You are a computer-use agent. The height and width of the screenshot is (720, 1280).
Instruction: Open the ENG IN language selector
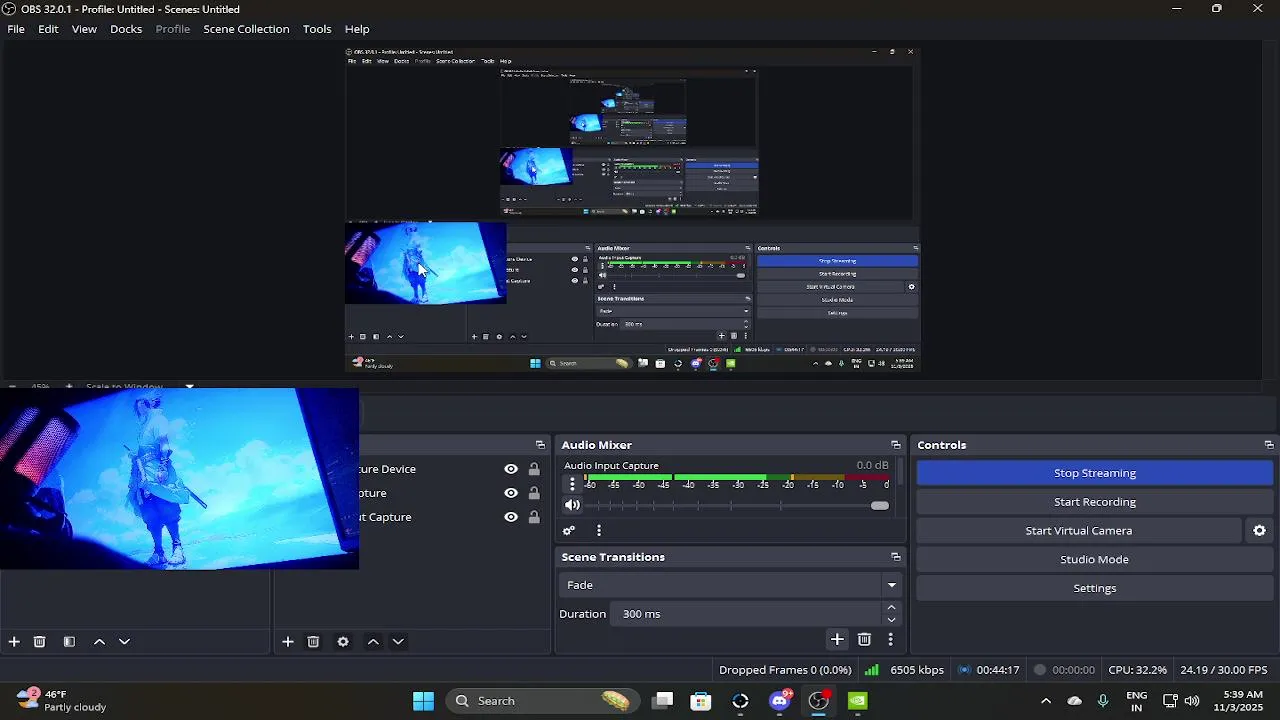pyautogui.click(x=1137, y=701)
